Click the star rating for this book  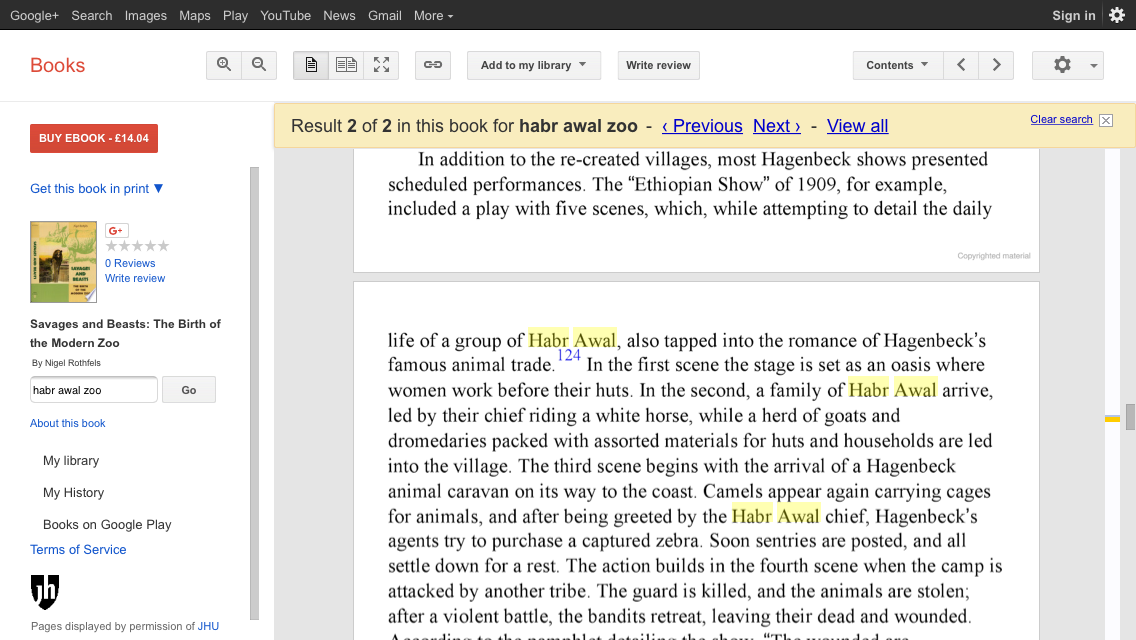[x=137, y=246]
